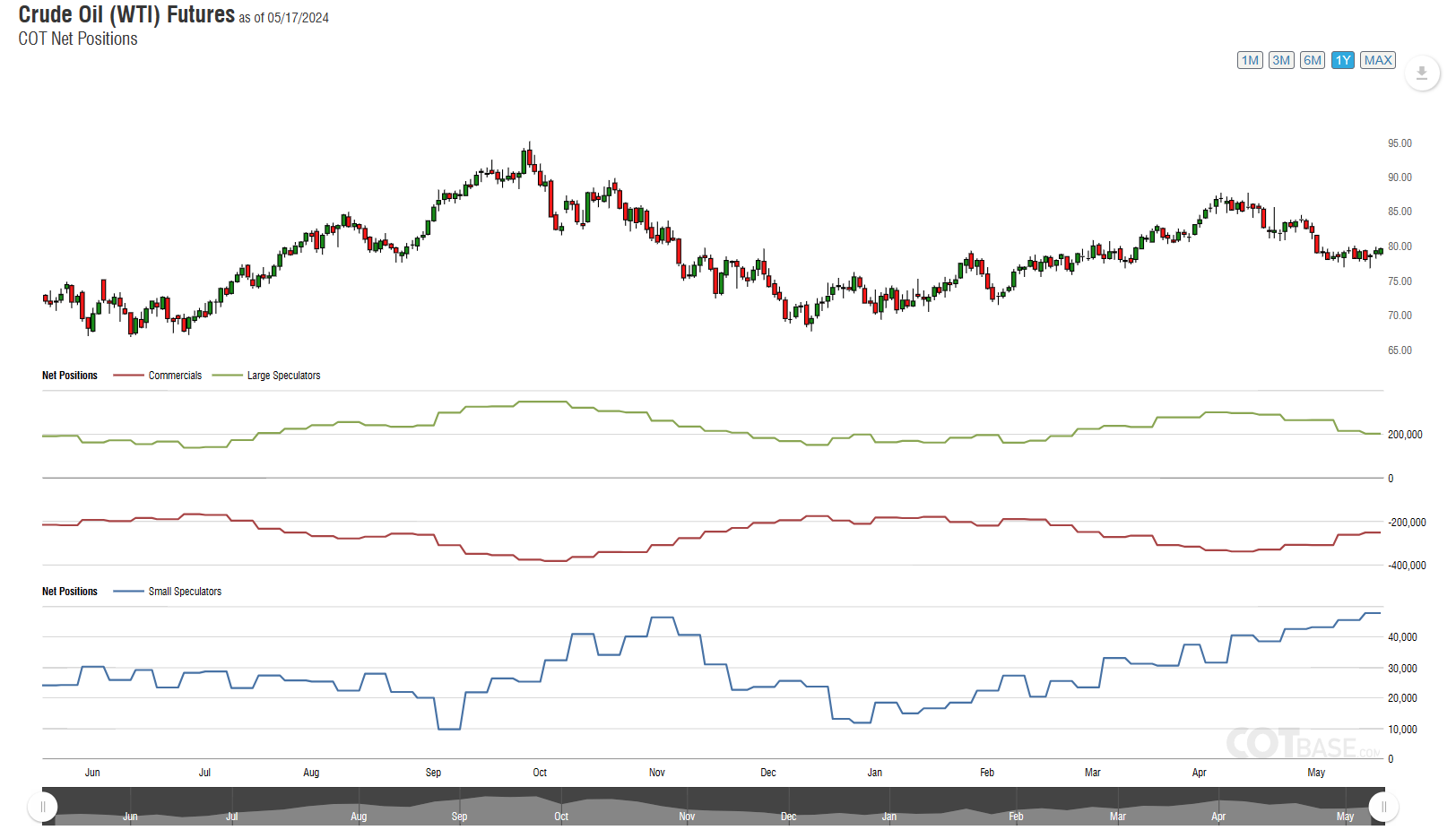Show the MAX time range

pyautogui.click(x=1378, y=60)
